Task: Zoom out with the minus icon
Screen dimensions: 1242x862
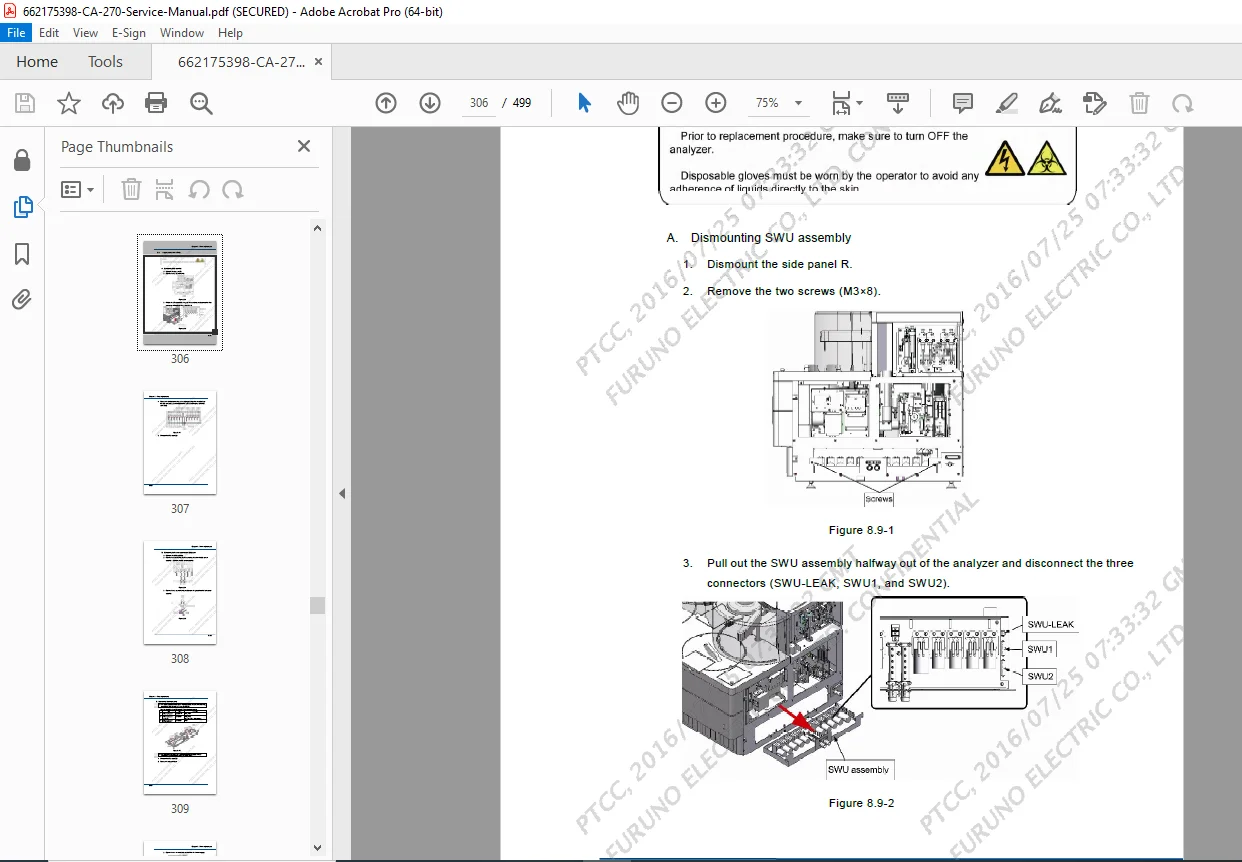Action: 672,103
